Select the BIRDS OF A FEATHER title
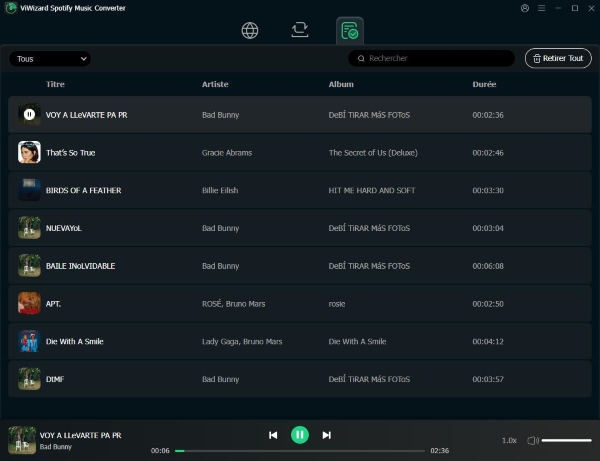Screen dimensions: 600x461 tap(83, 191)
